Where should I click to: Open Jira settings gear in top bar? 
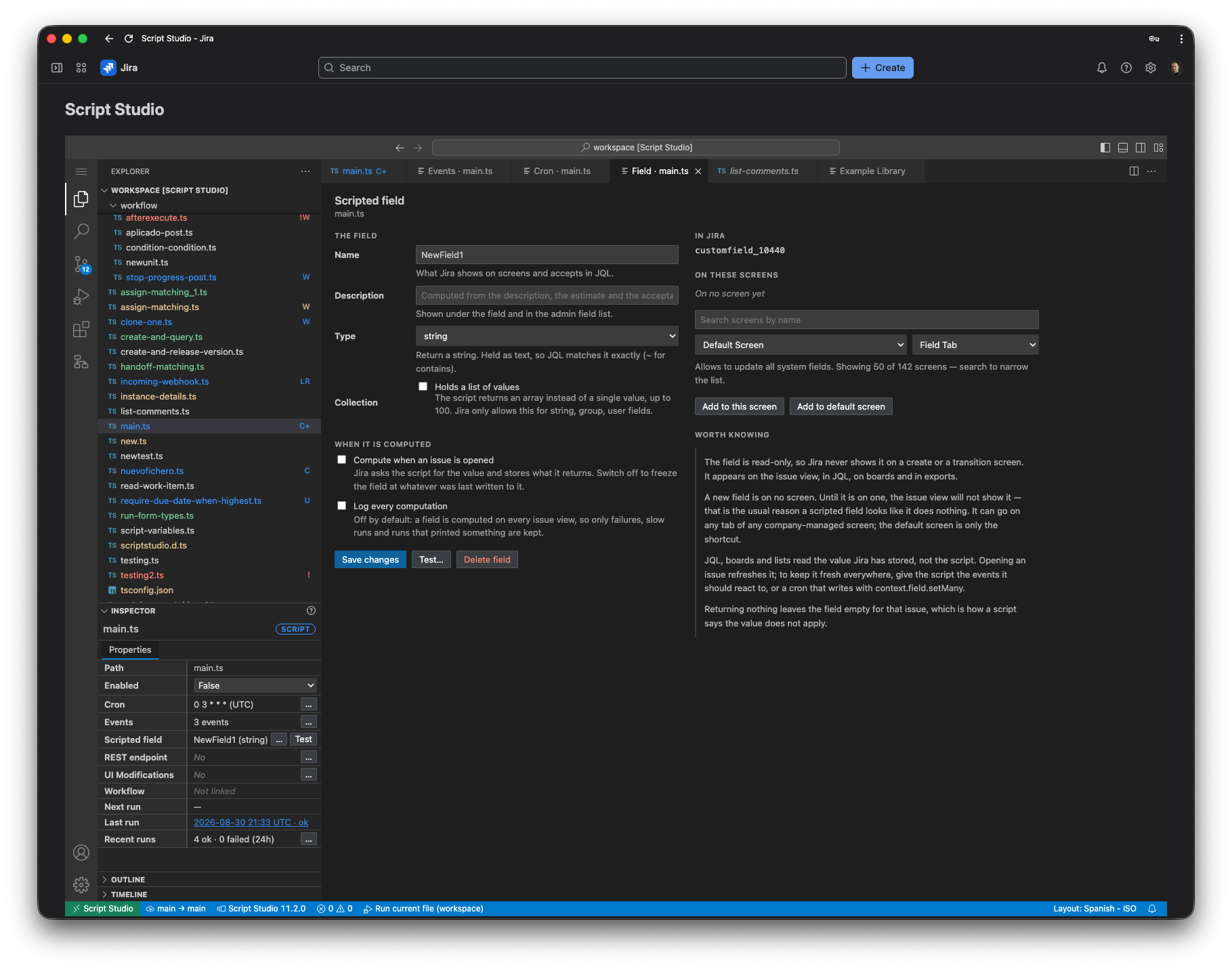tap(1151, 68)
